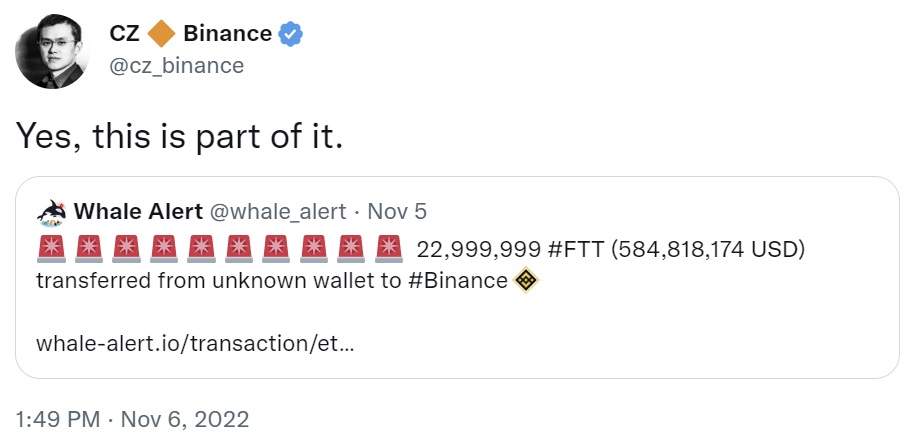Click the CZ display name
912x437 pixels.
point(124,33)
